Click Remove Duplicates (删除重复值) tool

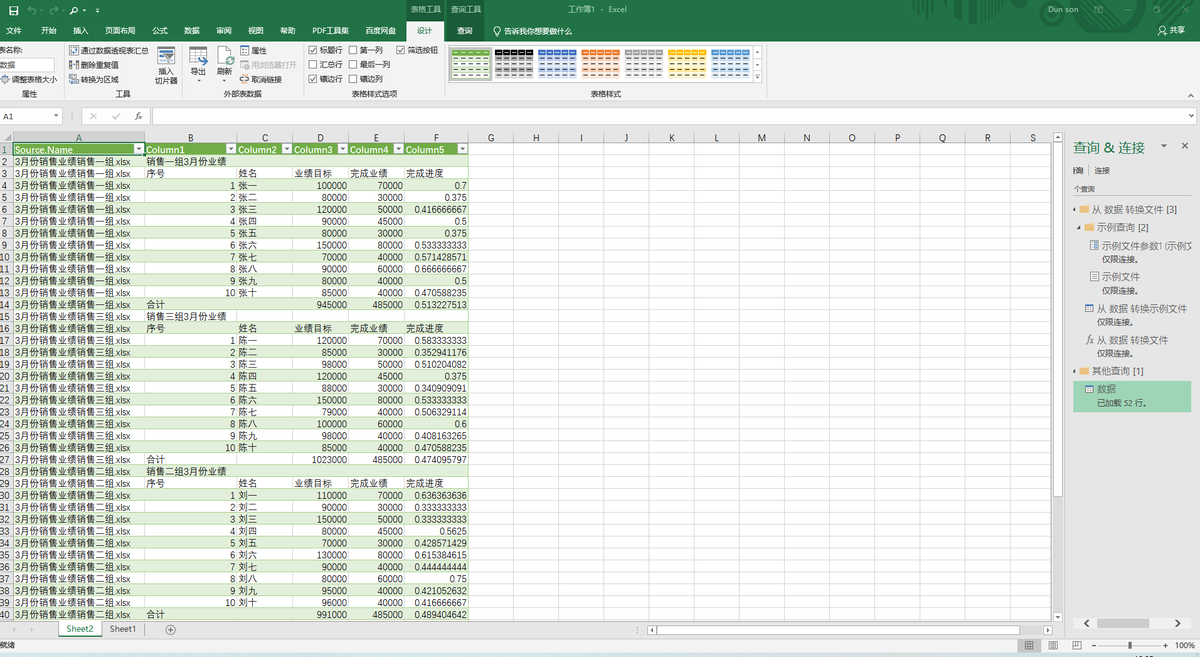point(98,64)
